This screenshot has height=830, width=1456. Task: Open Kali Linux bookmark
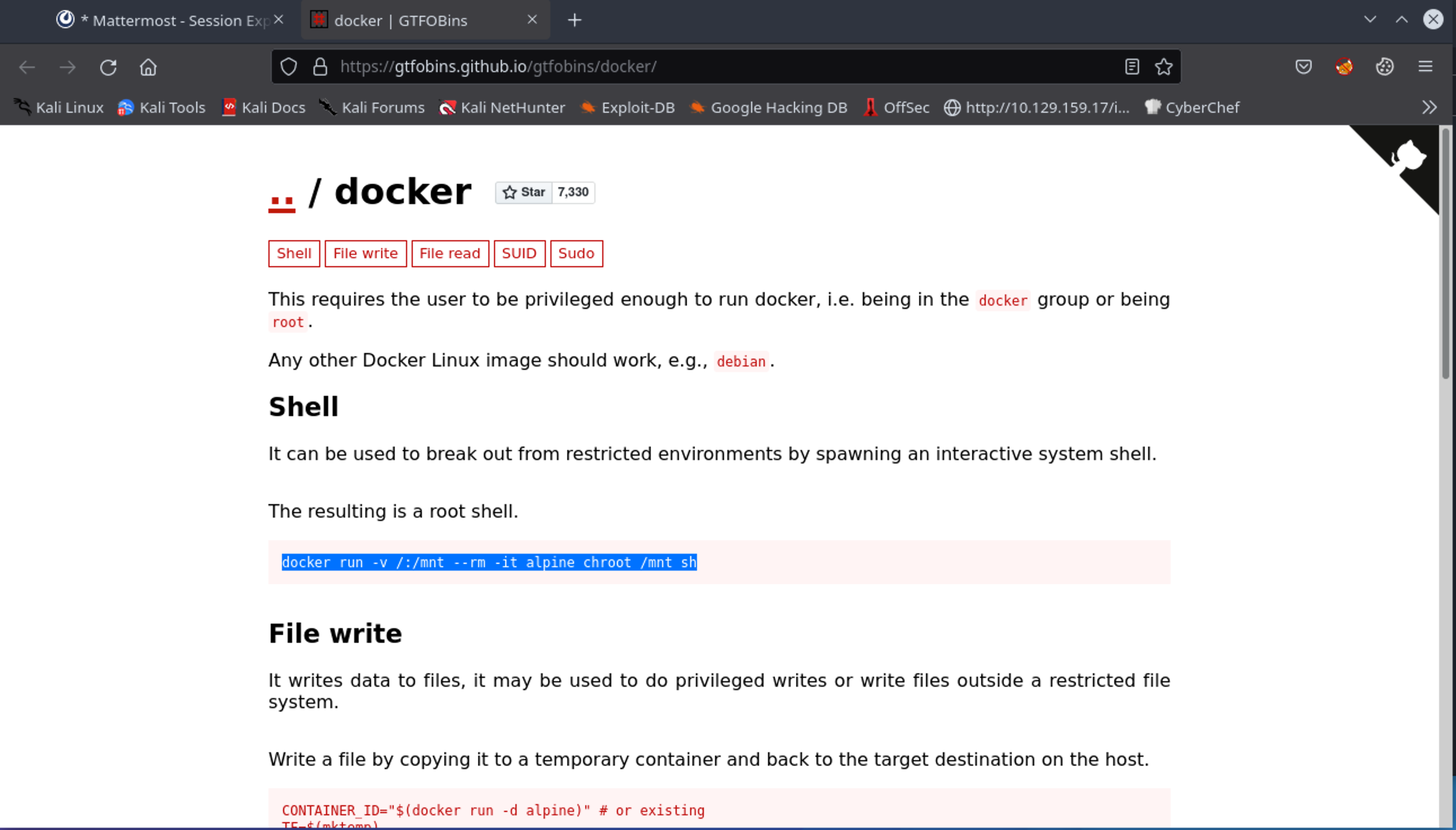[58, 107]
